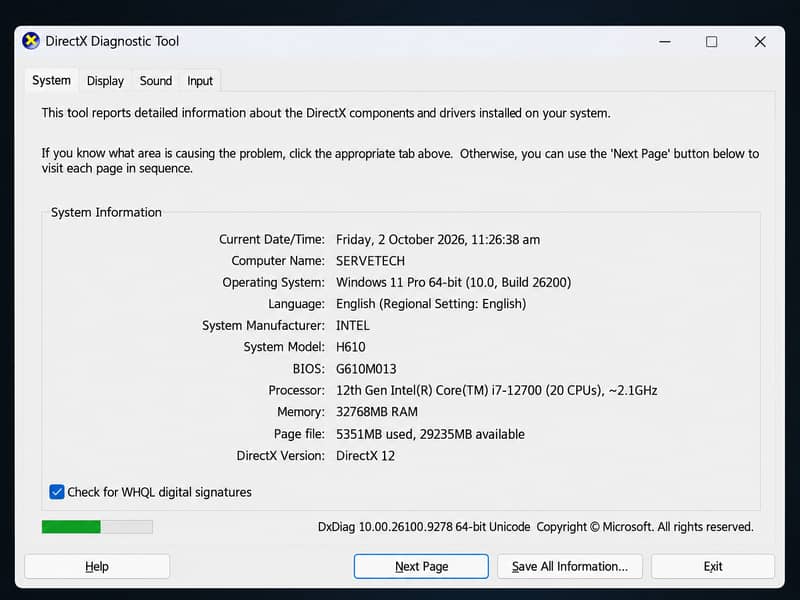This screenshot has width=800, height=600.
Task: Toggle Check for WHQL digital signatures checkbox
Action: click(x=57, y=492)
